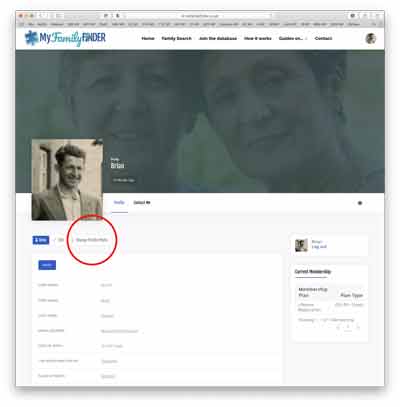Click the Brian name link in sidebar
Image resolution: width=400 pixels, height=407 pixels.
coord(317,241)
